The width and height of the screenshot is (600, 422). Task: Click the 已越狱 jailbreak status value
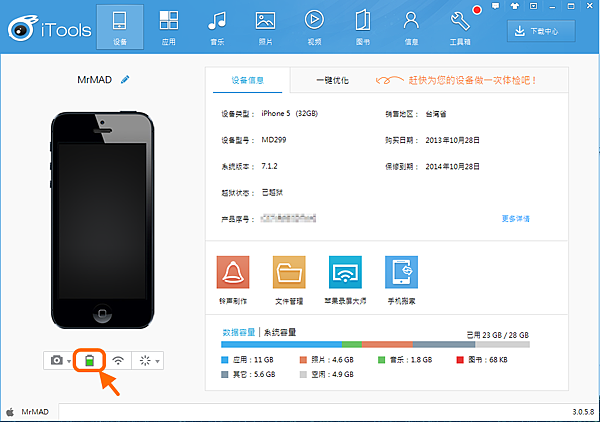click(x=272, y=192)
